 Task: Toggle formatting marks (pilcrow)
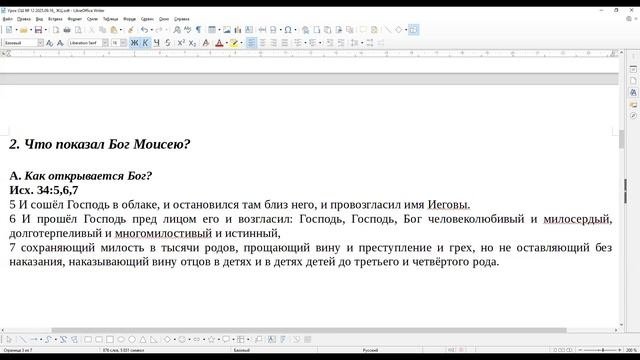click(199, 30)
